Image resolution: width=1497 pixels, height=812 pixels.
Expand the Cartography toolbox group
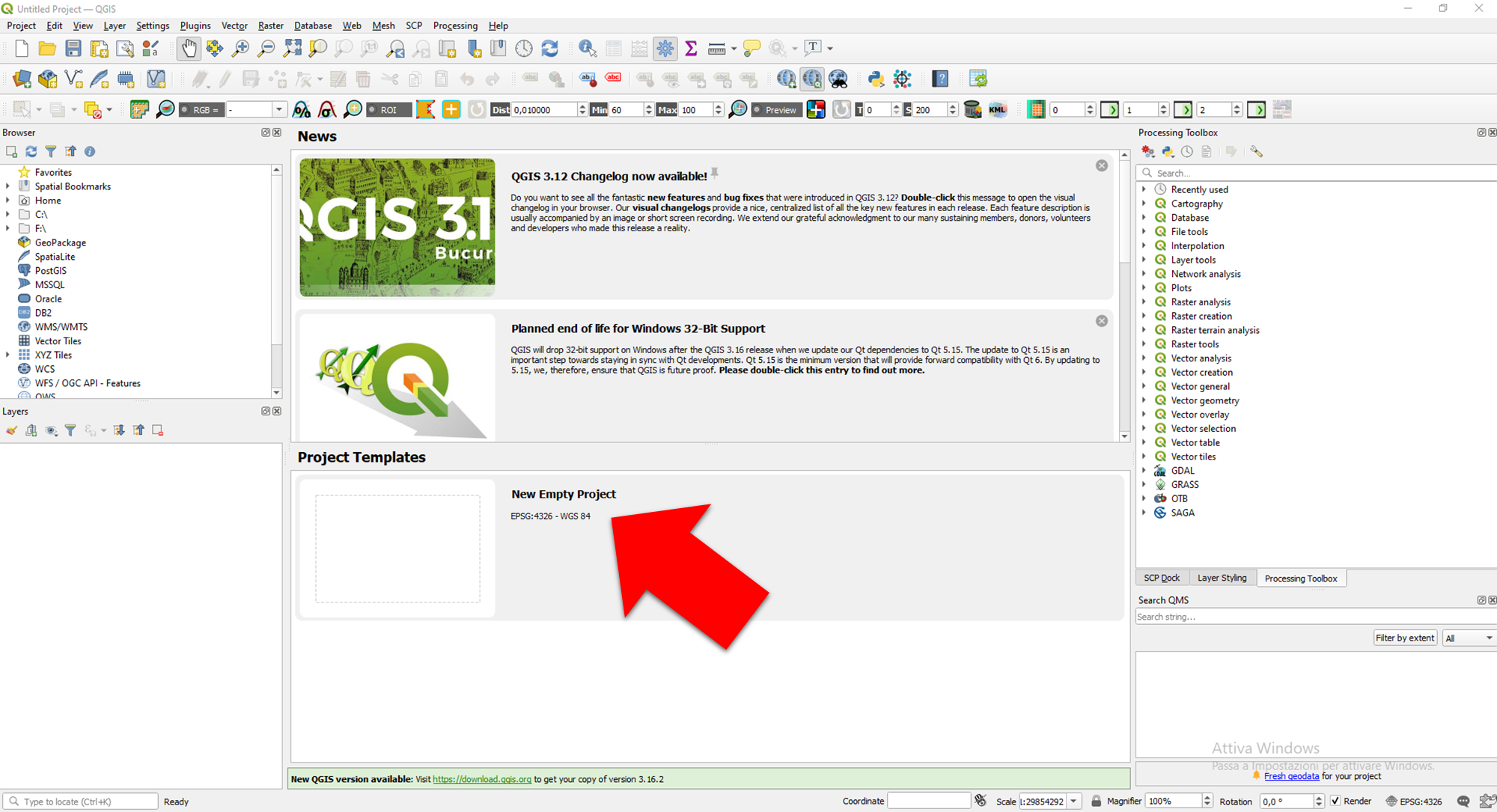[x=1144, y=204]
